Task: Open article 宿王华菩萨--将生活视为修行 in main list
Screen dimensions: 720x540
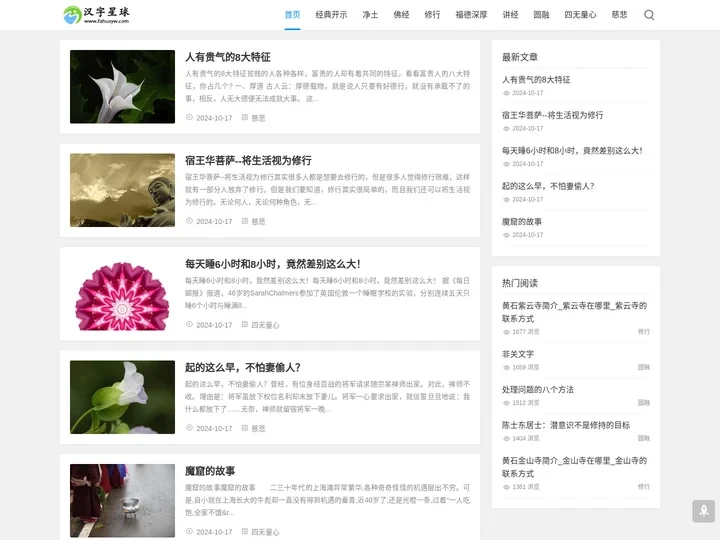Action: [x=248, y=160]
